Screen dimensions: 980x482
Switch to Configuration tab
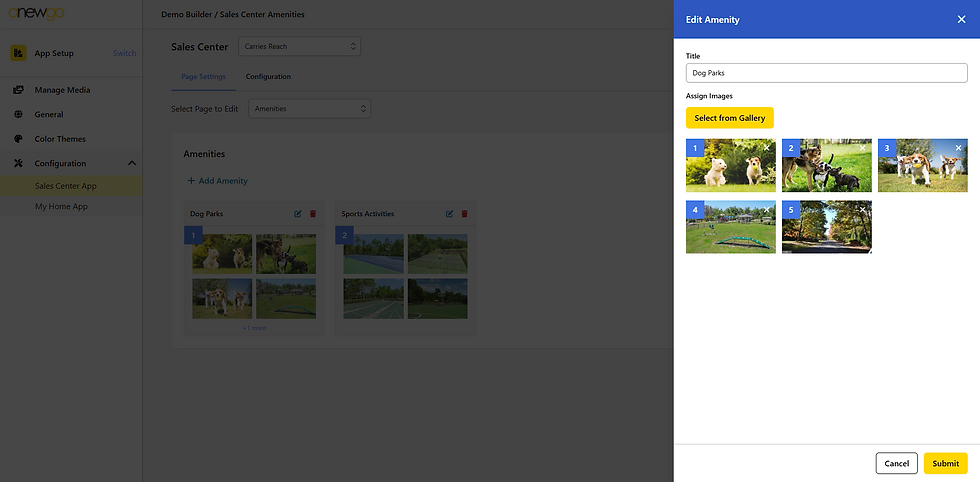(268, 76)
